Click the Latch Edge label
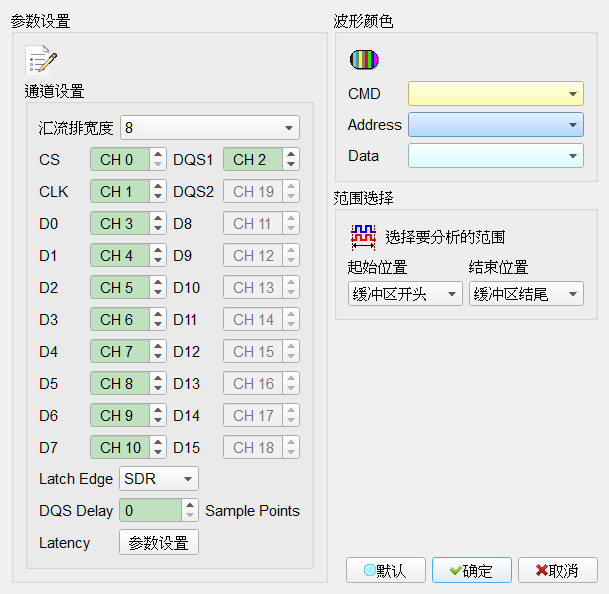 (x=76, y=479)
